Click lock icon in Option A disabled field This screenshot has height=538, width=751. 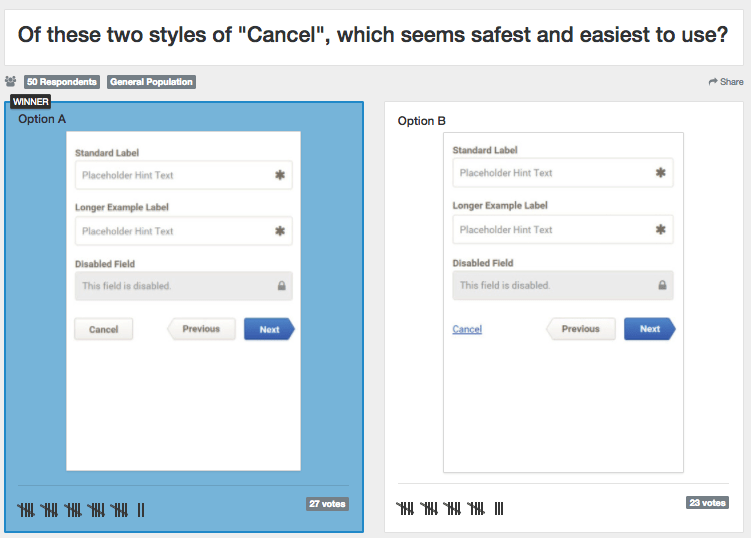[282, 286]
